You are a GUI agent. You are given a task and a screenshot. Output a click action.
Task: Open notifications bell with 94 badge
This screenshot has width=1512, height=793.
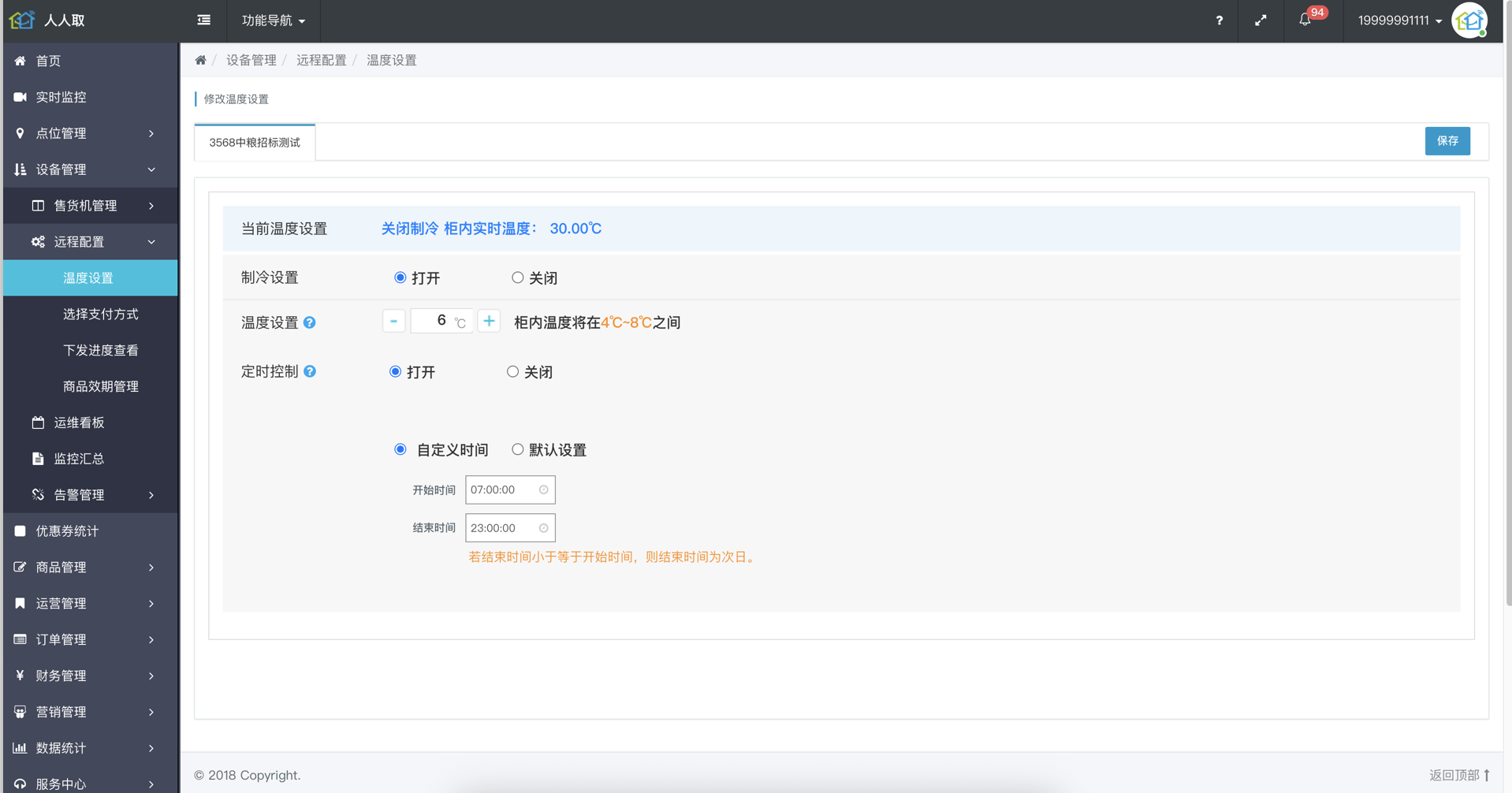[1305, 20]
